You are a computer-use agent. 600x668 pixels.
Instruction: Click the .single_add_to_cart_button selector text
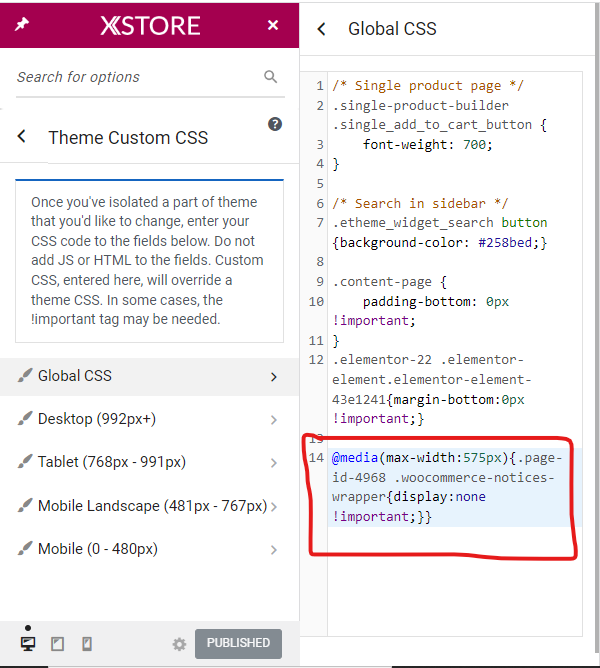click(x=432, y=125)
